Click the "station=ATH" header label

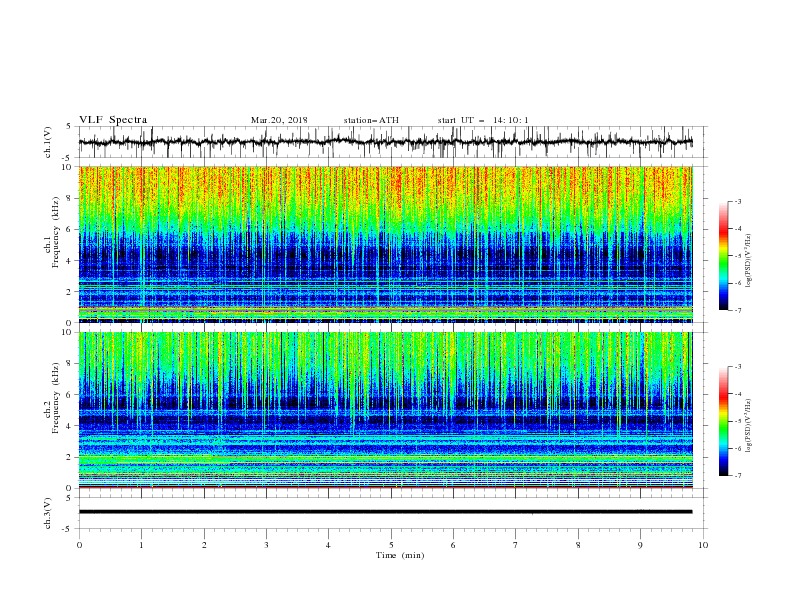(371, 120)
